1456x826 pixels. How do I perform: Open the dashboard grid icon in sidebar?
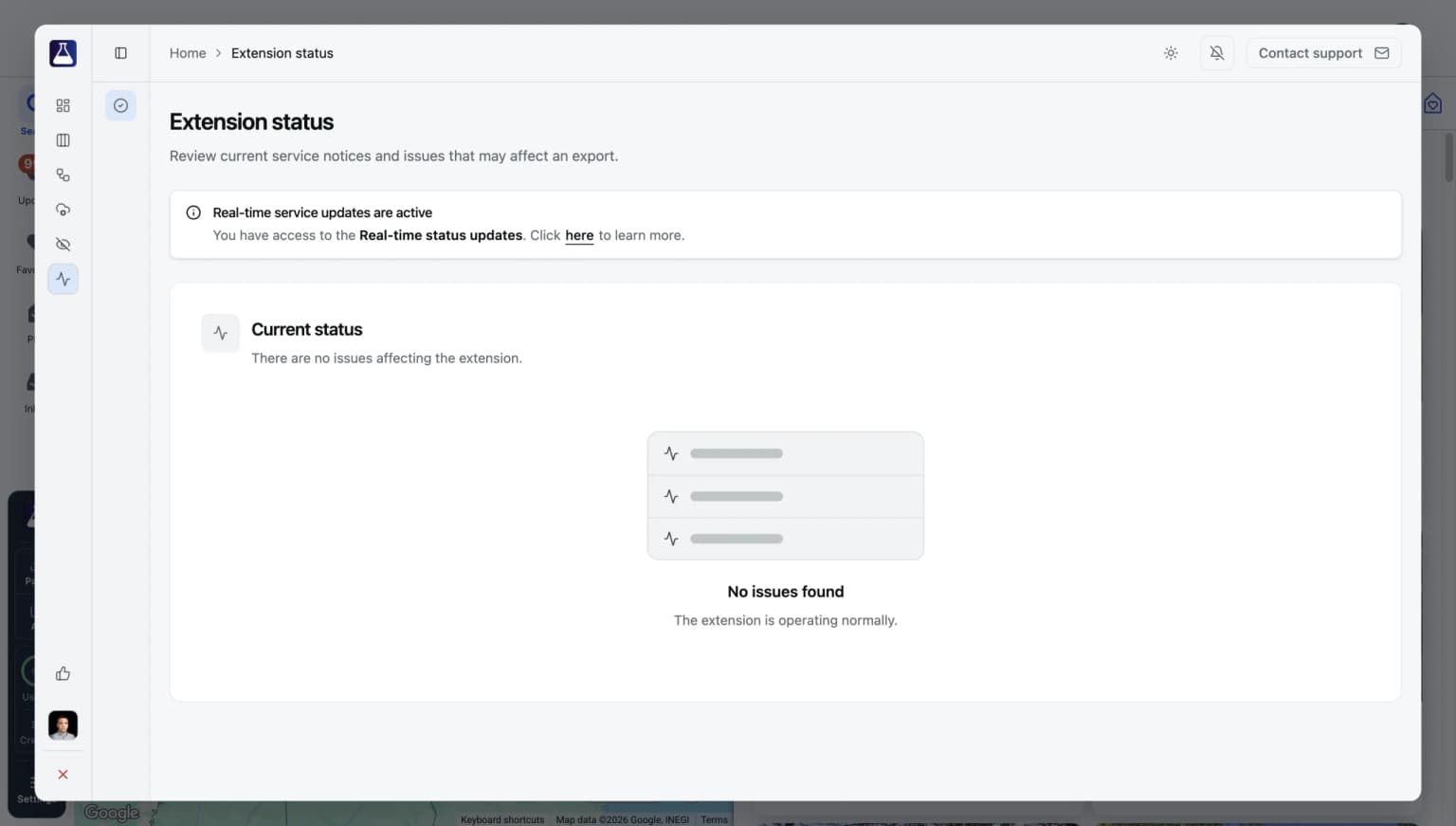[63, 105]
